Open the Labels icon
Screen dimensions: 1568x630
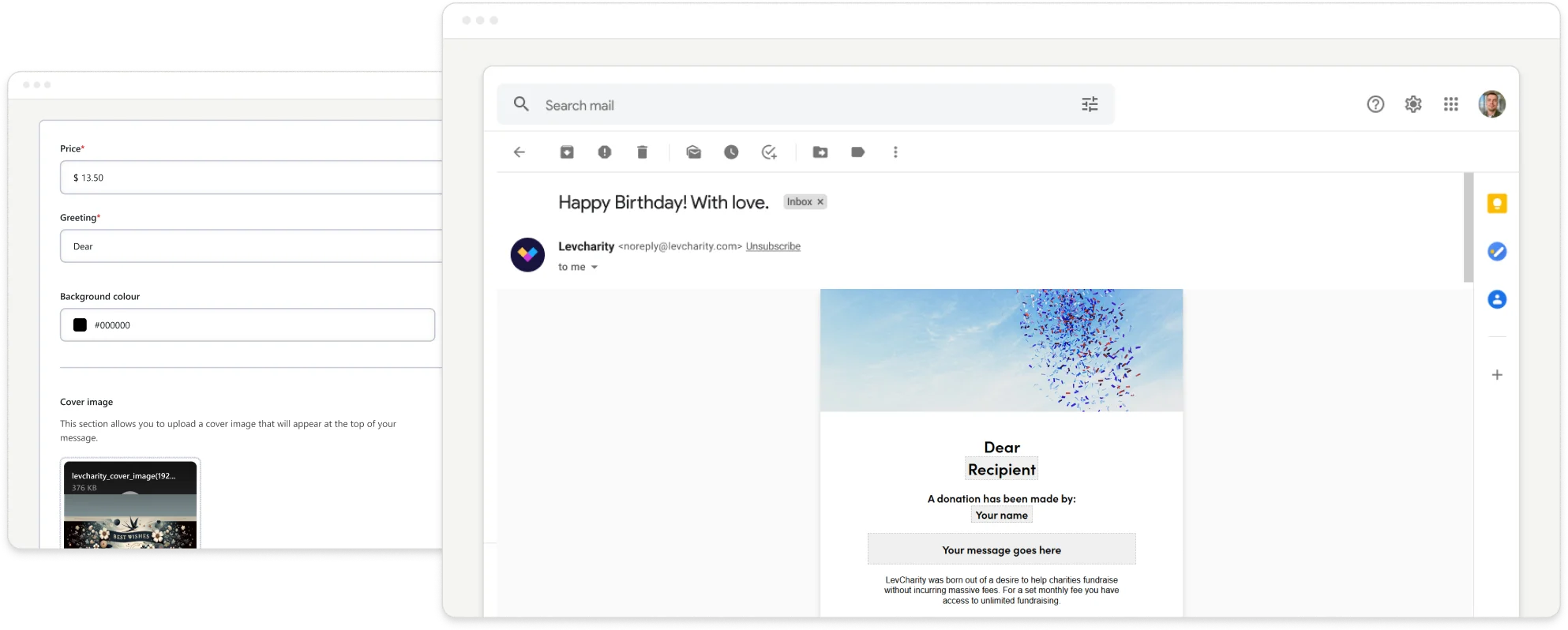(858, 152)
